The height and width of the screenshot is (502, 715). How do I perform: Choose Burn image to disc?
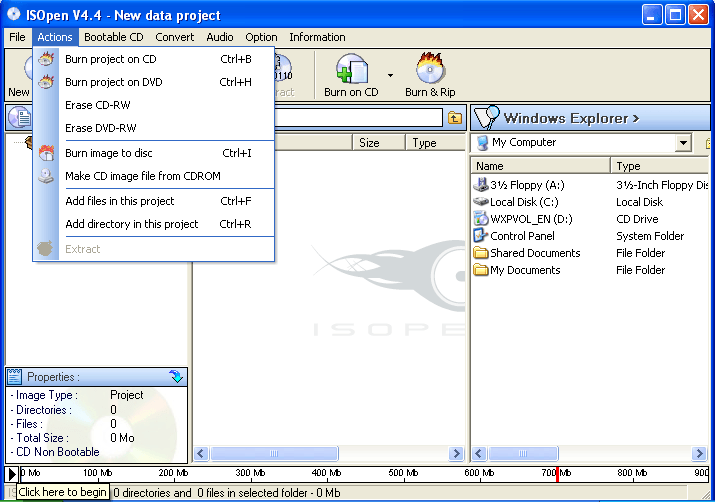pos(154,153)
